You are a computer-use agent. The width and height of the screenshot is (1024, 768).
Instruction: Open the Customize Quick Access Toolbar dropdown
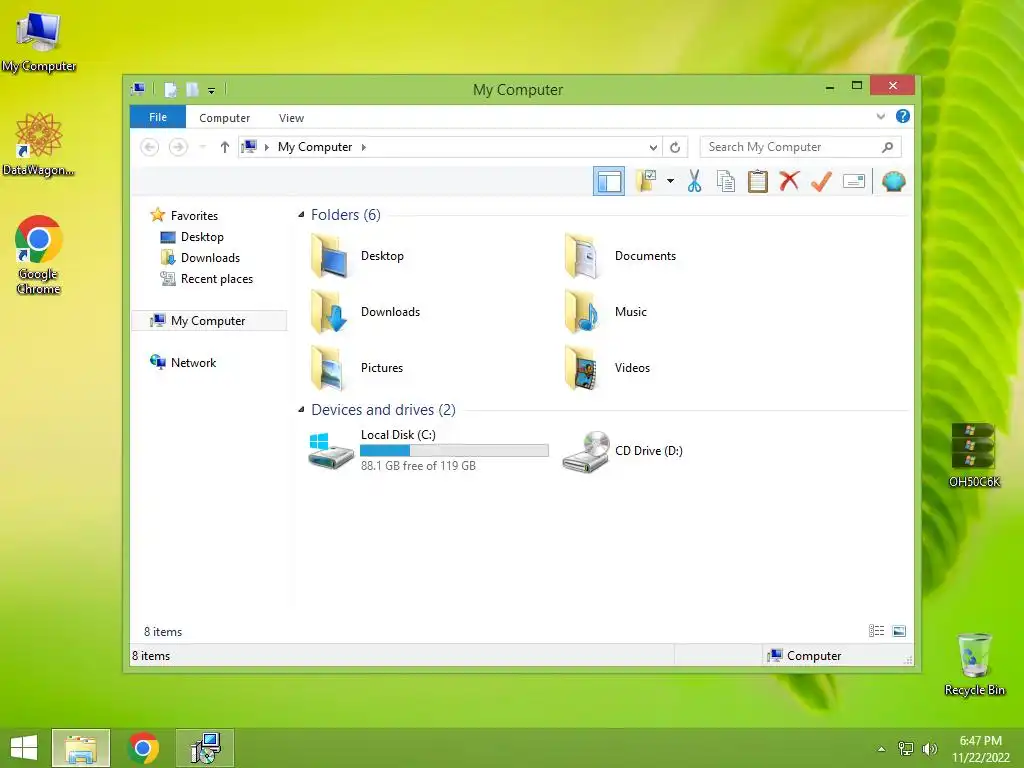212,90
